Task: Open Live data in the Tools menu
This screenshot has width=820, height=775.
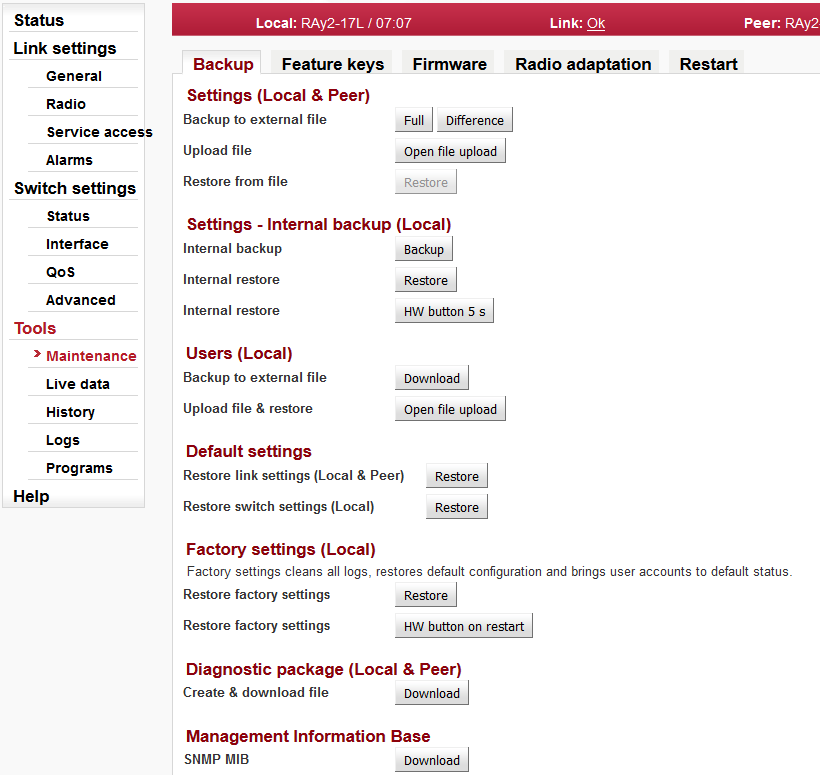Action: pos(77,384)
